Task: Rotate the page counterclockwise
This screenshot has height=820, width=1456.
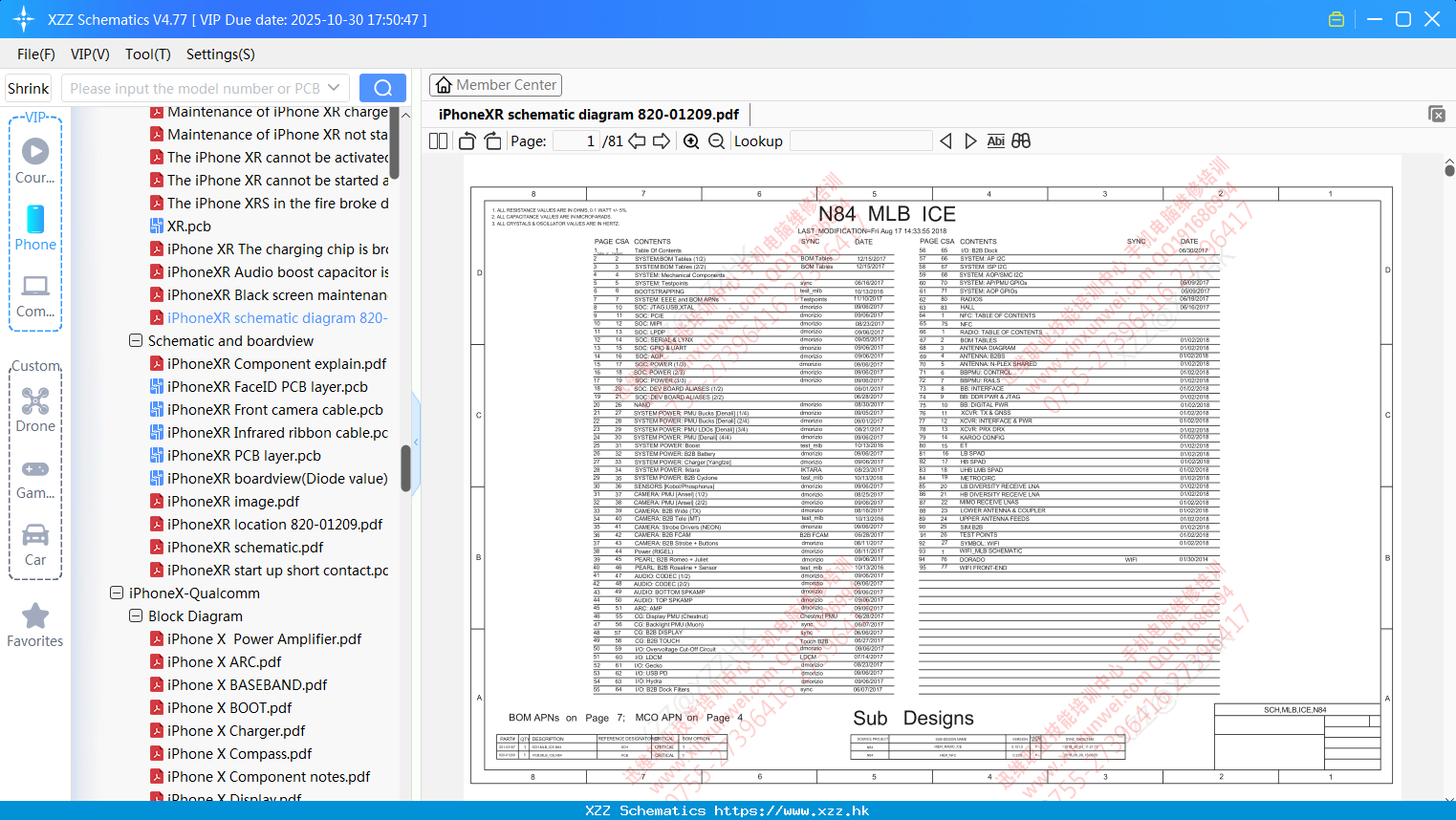Action: 467,141
